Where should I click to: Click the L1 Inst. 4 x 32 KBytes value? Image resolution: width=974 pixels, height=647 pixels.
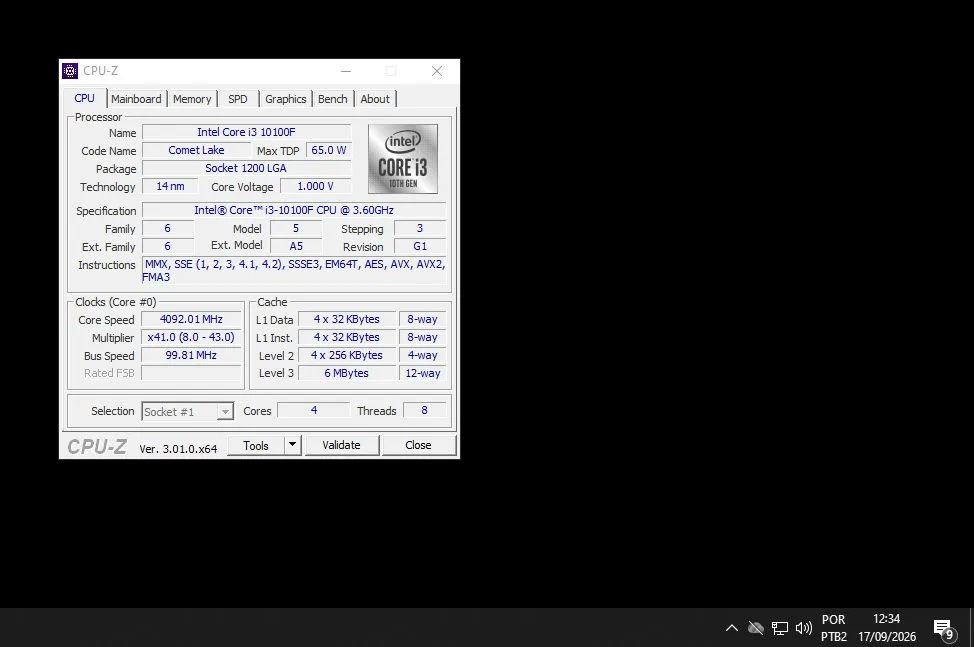pyautogui.click(x=347, y=337)
